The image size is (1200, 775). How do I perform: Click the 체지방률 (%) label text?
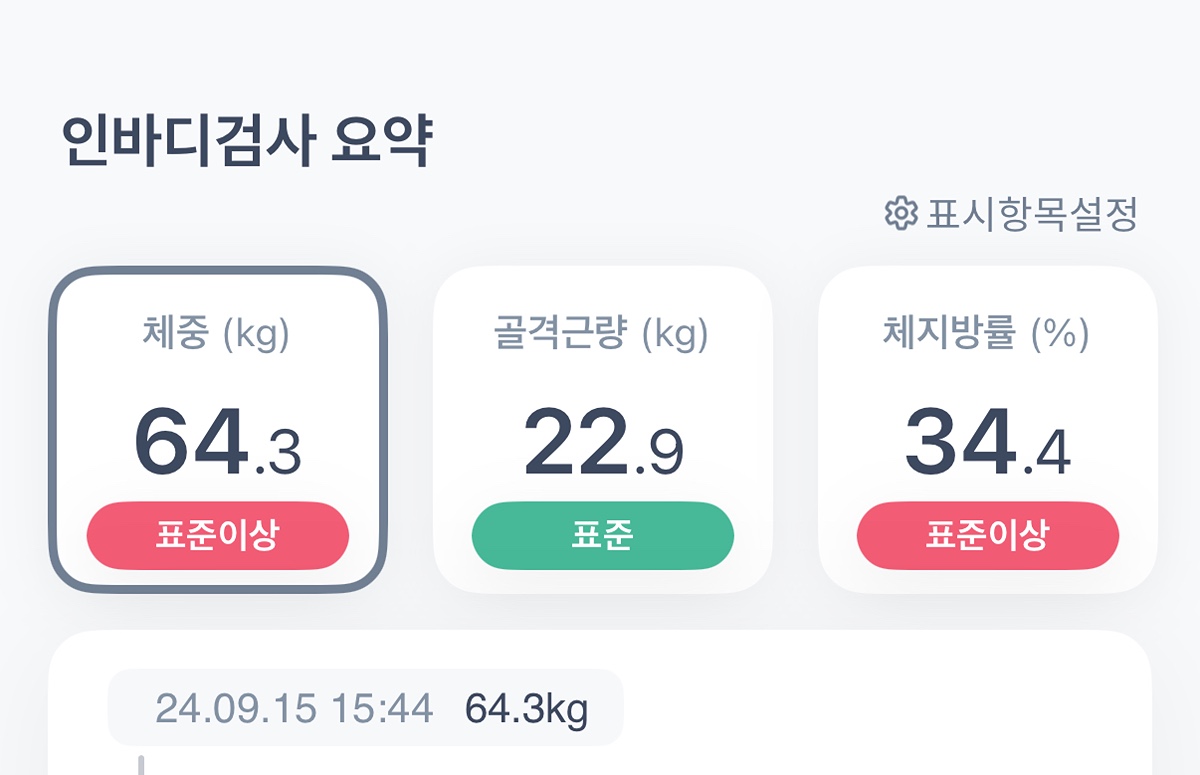tap(986, 334)
